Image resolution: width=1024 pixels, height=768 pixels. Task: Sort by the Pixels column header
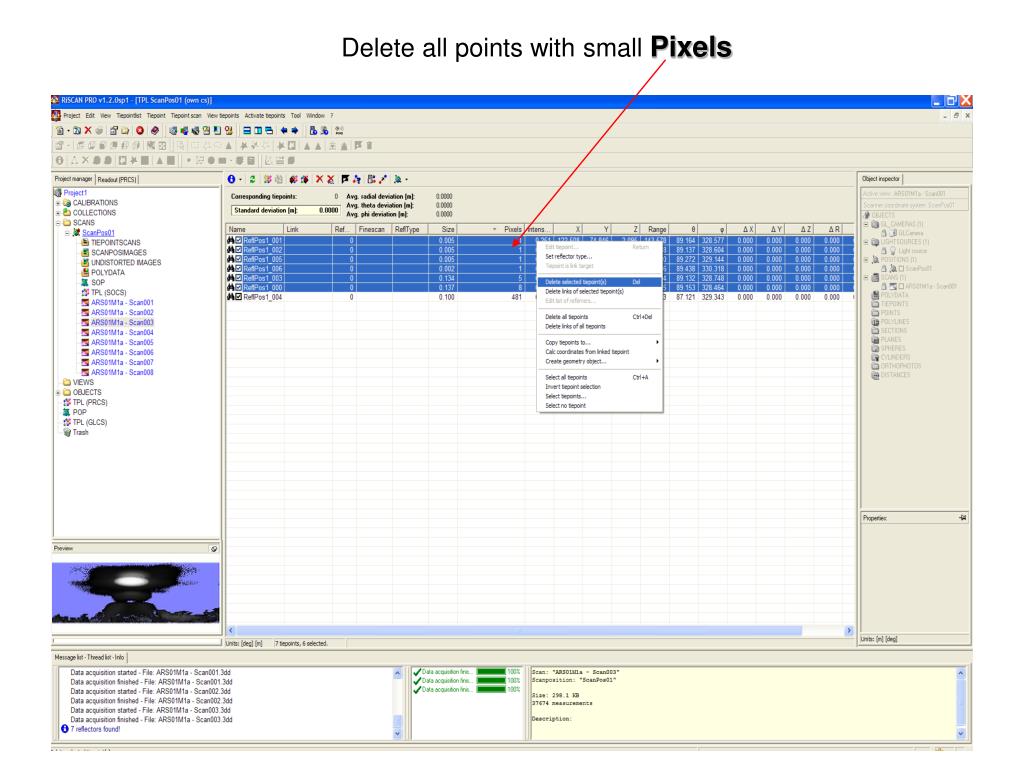[512, 229]
